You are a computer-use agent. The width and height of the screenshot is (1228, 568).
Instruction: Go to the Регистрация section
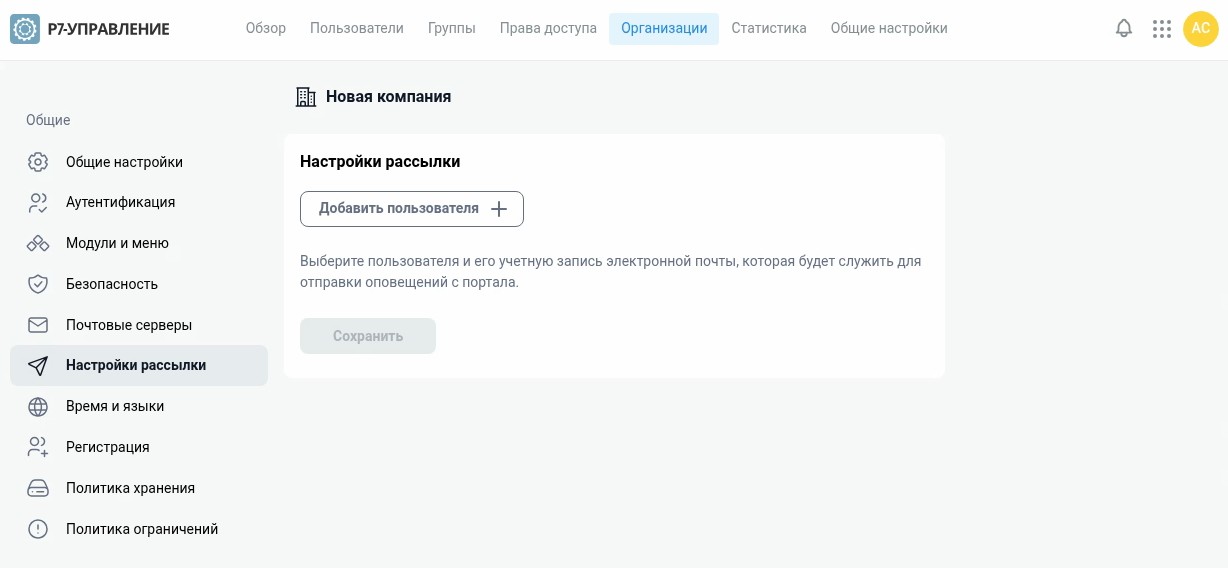(139, 447)
